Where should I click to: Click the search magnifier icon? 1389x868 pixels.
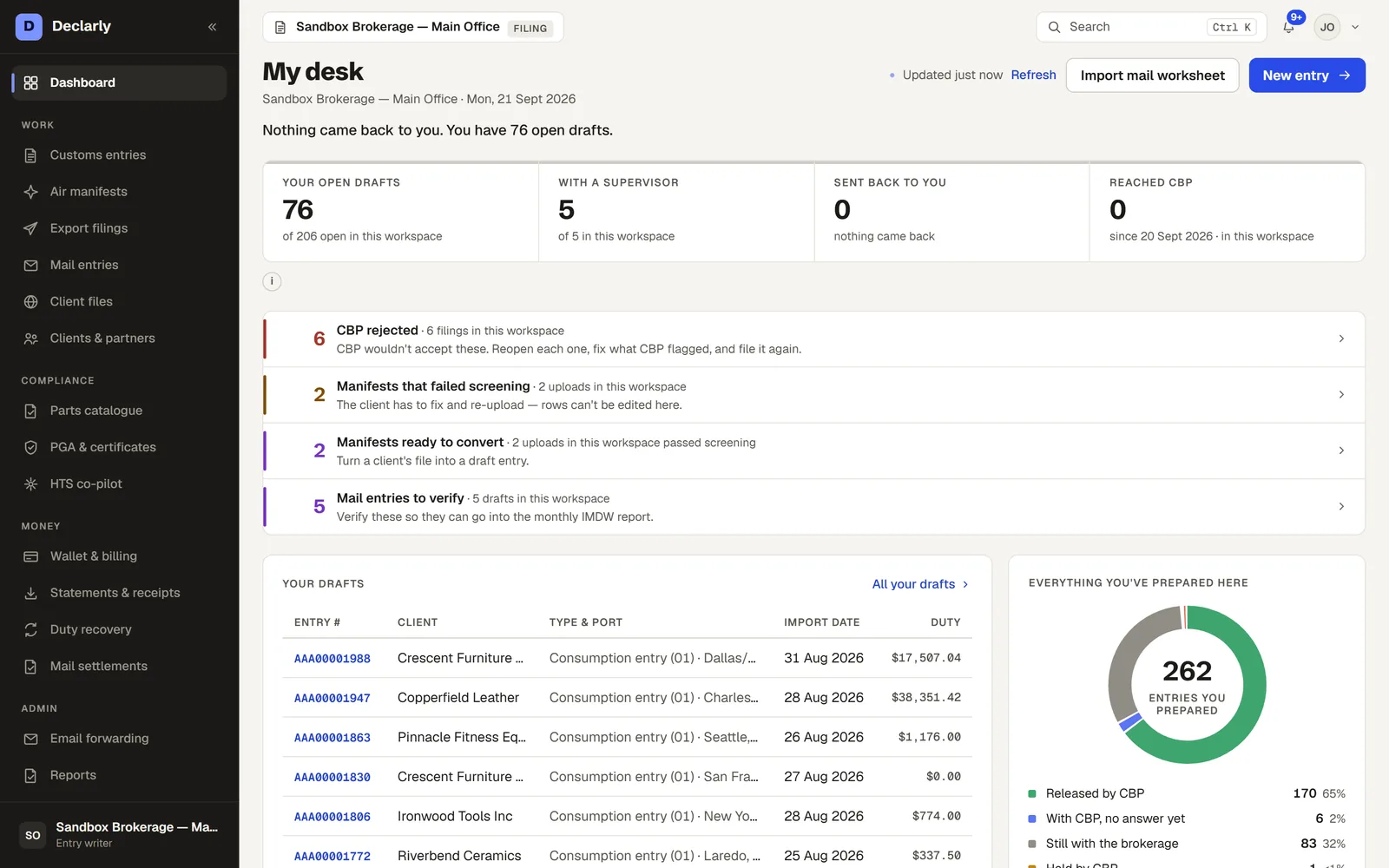point(1054,27)
